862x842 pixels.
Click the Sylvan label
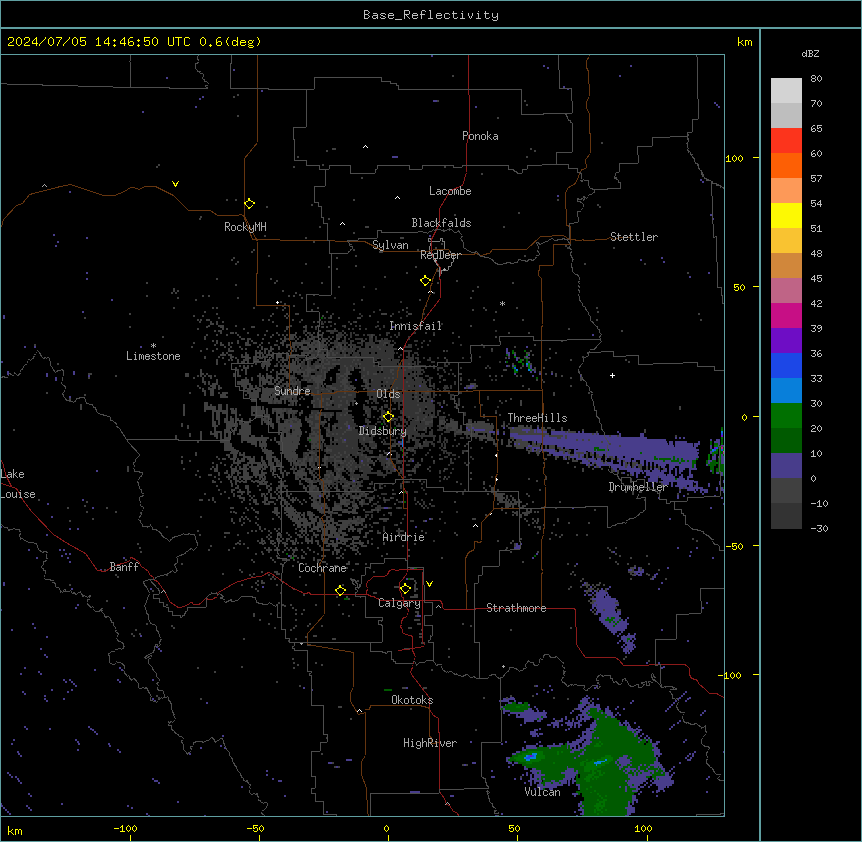pyautogui.click(x=390, y=245)
